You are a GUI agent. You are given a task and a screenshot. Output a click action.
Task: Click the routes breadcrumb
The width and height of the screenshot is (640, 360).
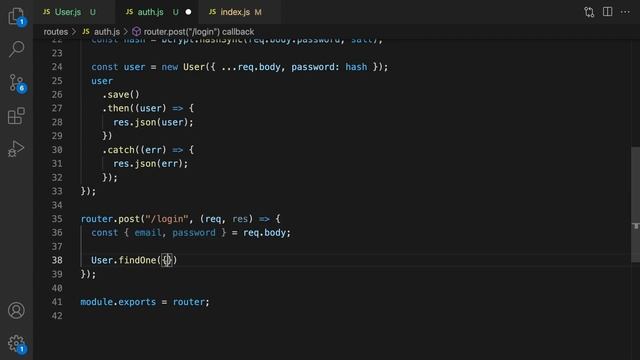(x=56, y=32)
